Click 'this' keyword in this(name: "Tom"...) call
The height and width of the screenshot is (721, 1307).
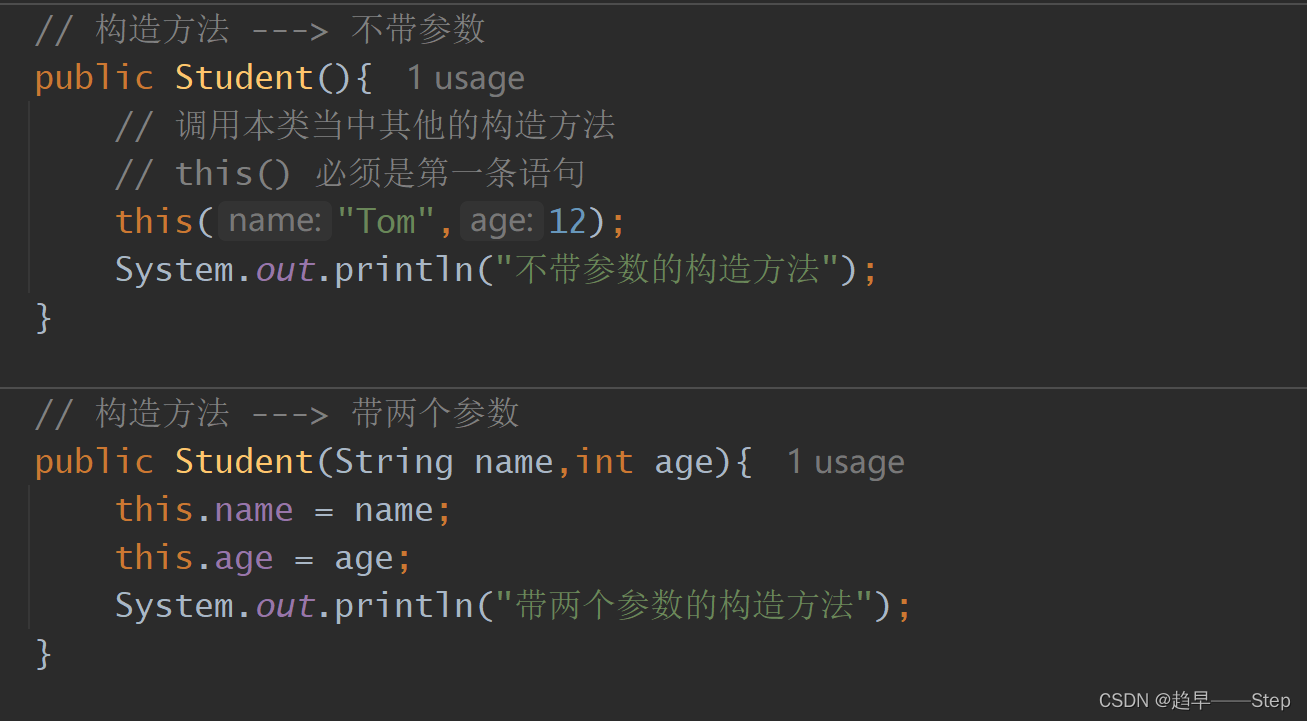click(155, 221)
